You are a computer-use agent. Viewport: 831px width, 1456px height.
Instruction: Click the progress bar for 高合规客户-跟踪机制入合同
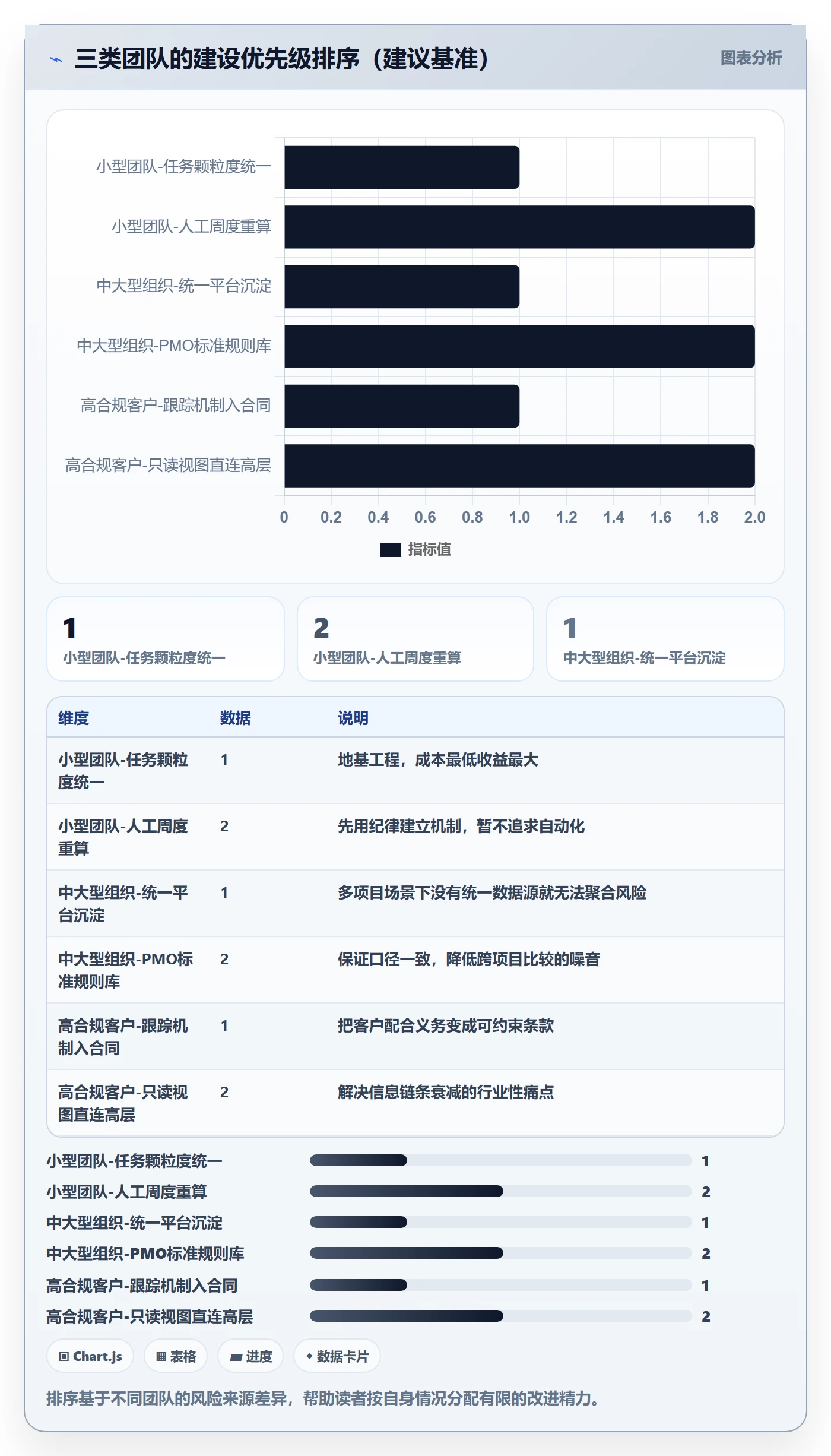tap(501, 1285)
